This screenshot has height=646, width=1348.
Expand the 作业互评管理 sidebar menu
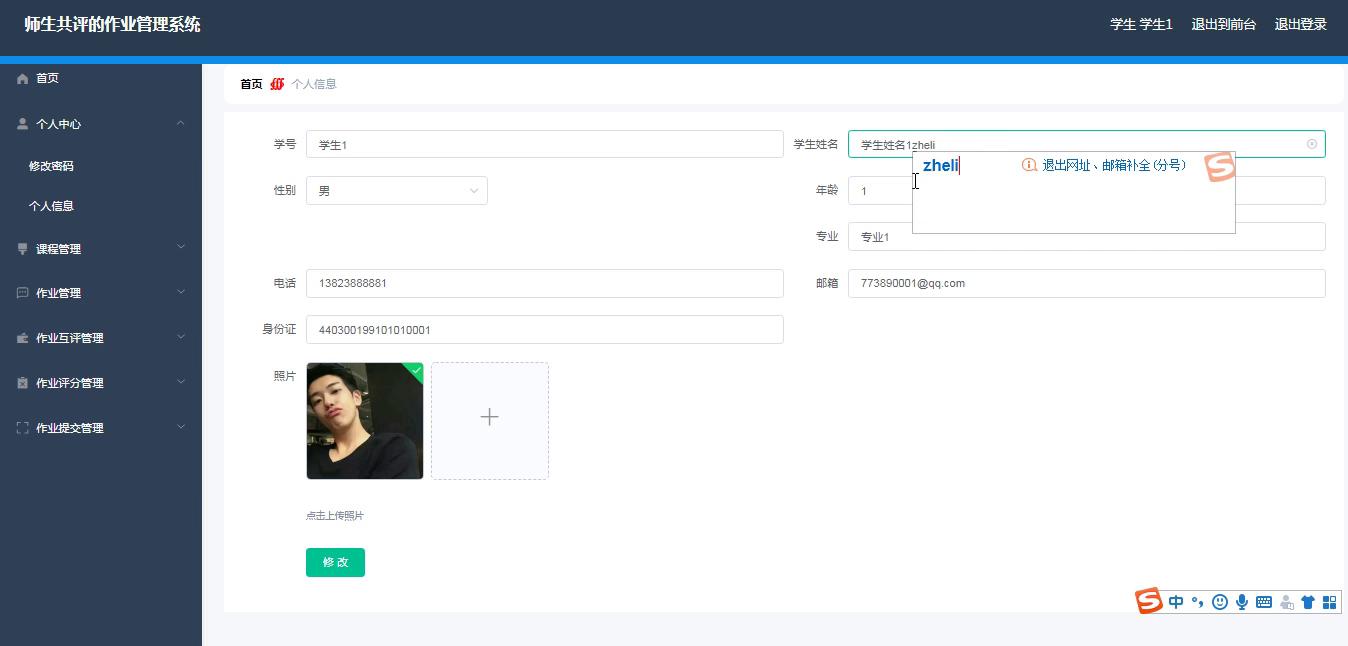tap(100, 338)
